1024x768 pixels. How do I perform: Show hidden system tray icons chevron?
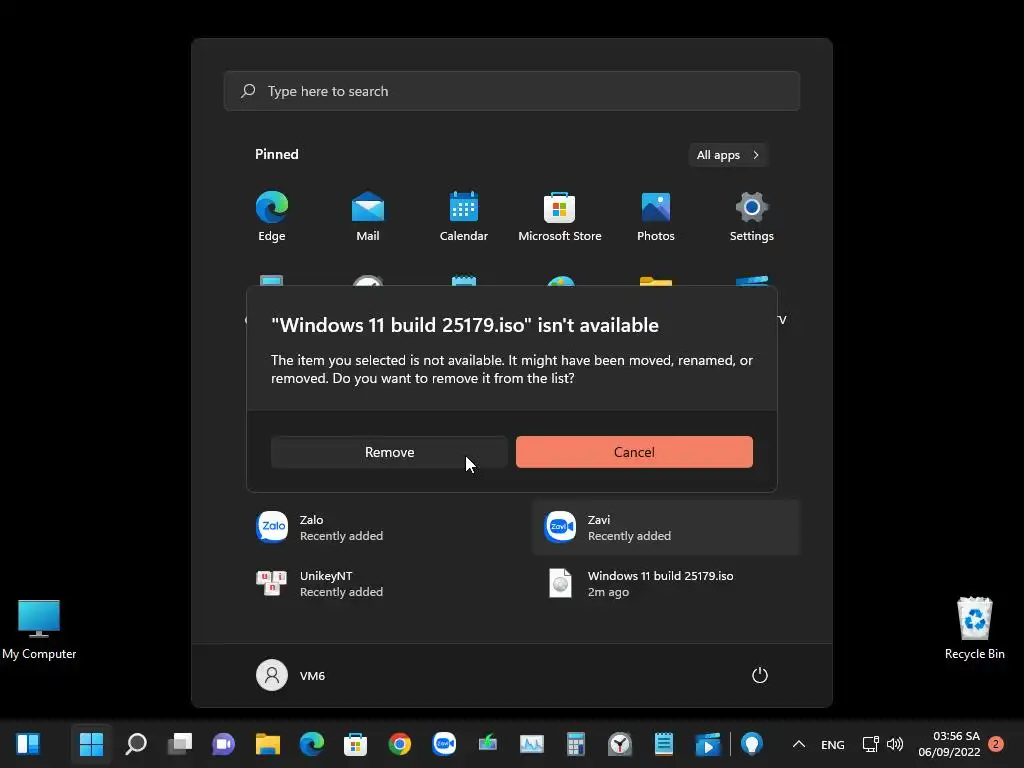click(799, 744)
